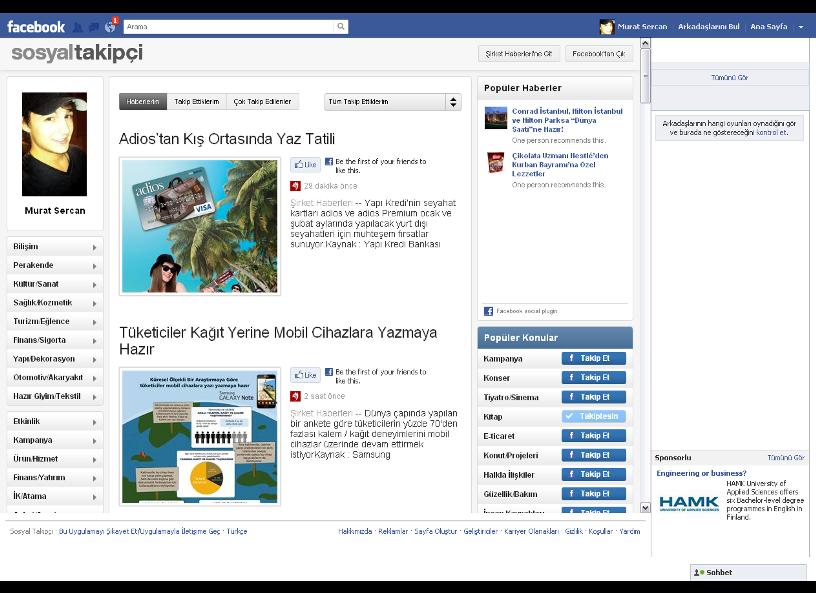Viewport: 816px width, 593px height.
Task: Open account menu arrow in top bar
Action: pos(801,27)
